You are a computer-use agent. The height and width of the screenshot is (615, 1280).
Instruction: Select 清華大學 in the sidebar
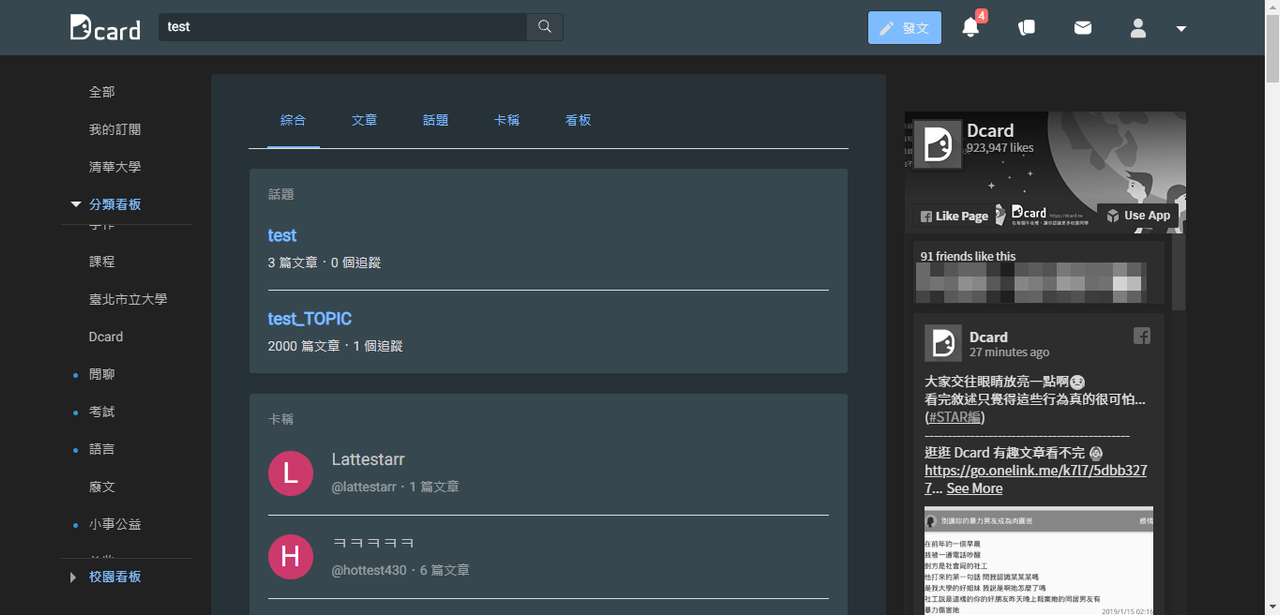(x=115, y=167)
